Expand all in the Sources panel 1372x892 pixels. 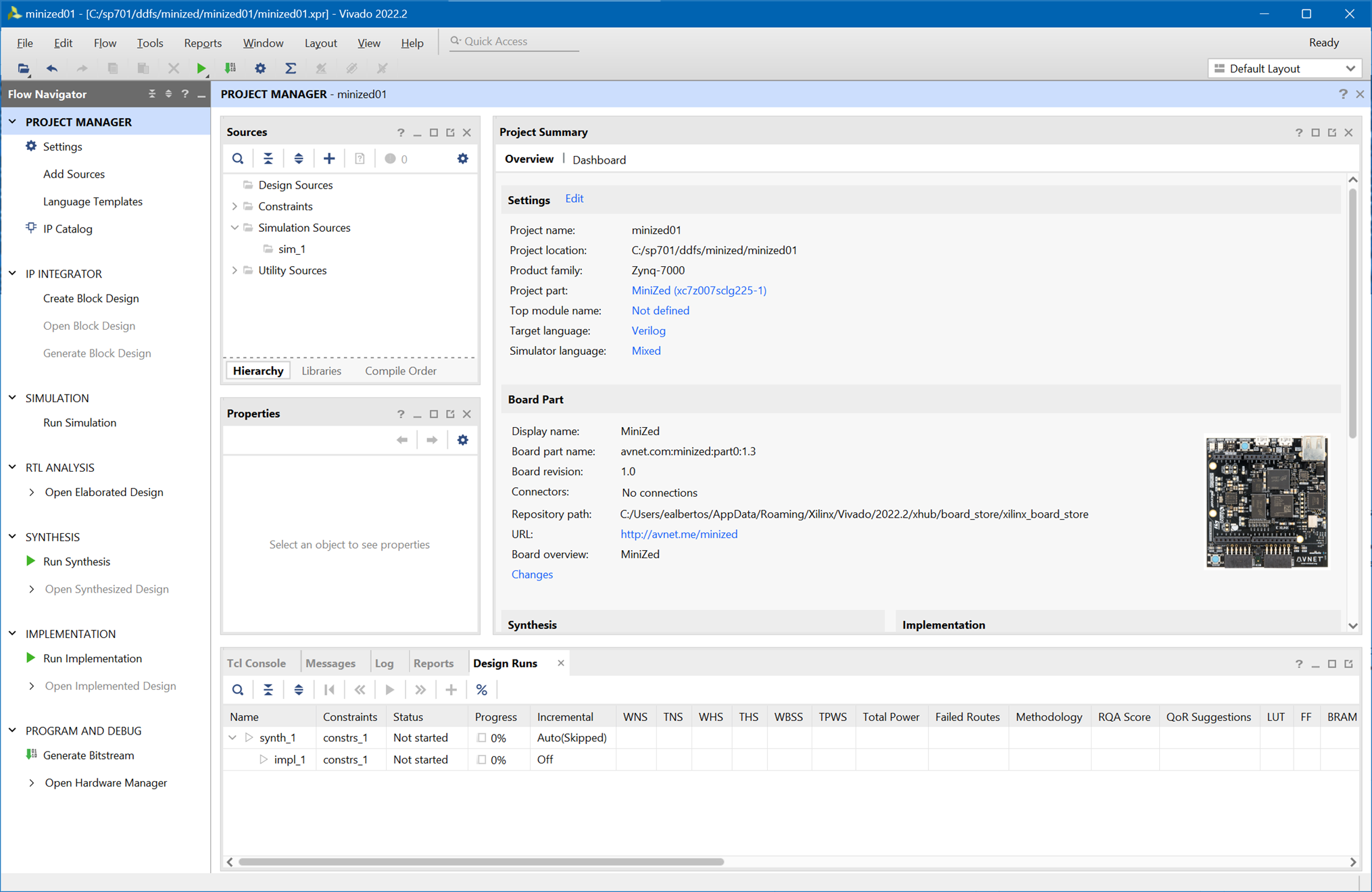point(299,159)
